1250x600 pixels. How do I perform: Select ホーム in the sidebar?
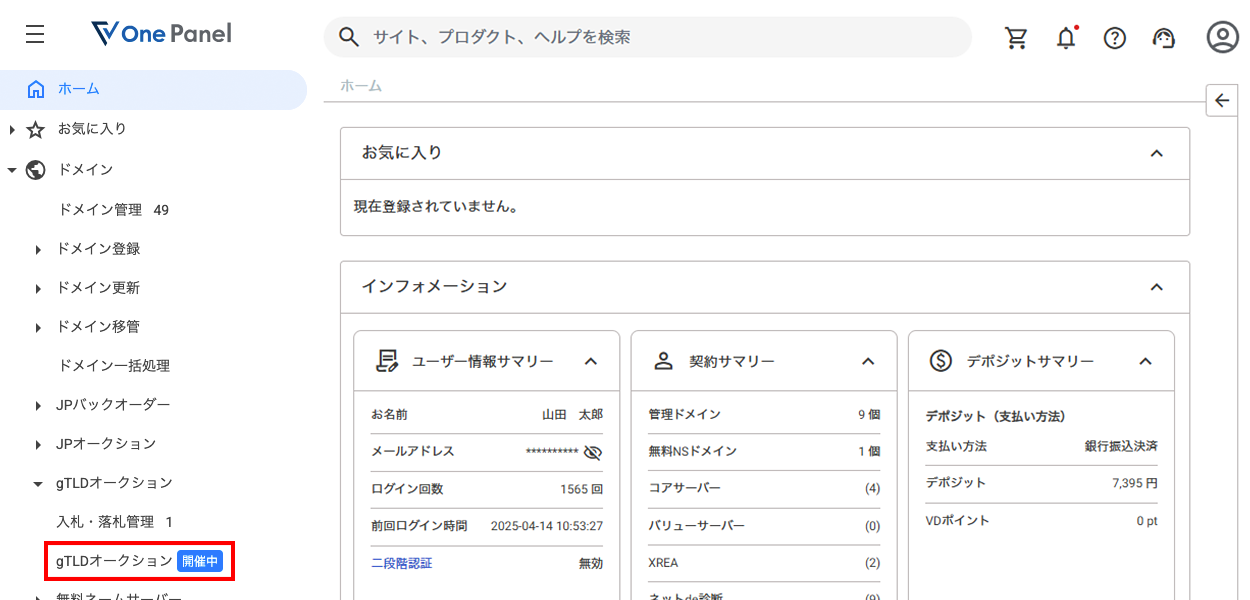(x=79, y=89)
